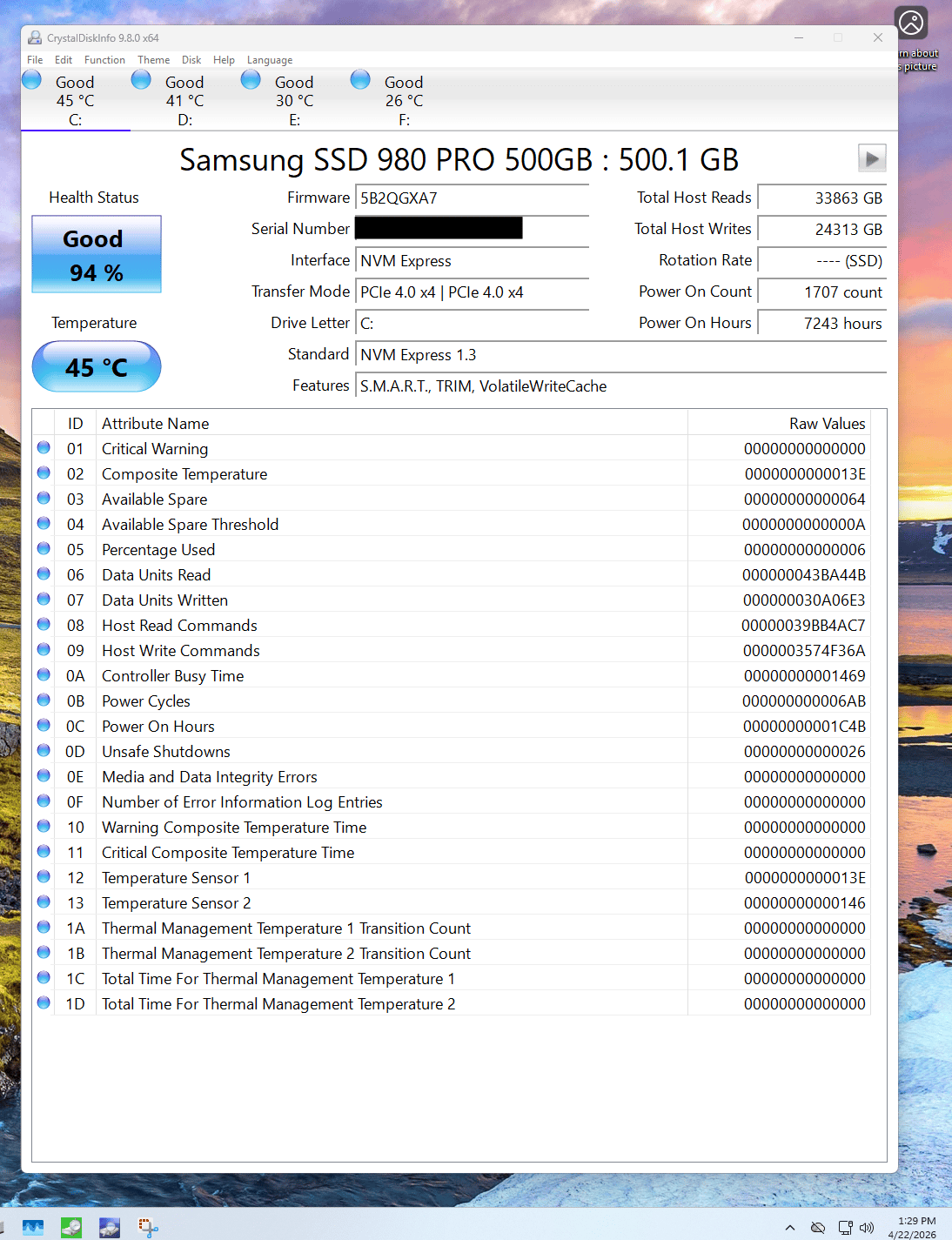Open the Snipping Tool taskbar icon

[148, 1228]
